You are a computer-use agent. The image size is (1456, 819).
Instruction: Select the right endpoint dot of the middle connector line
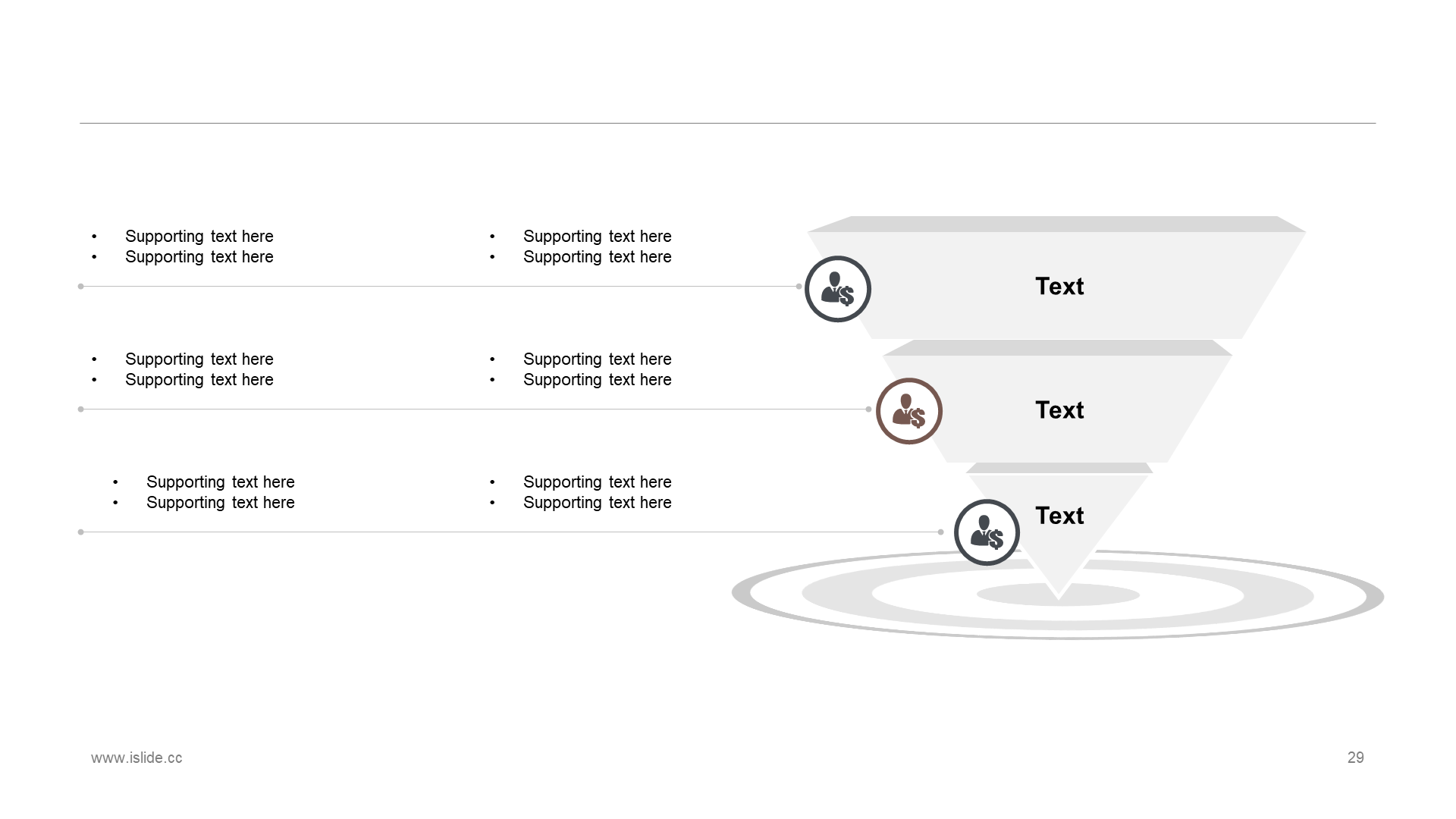coord(868,409)
